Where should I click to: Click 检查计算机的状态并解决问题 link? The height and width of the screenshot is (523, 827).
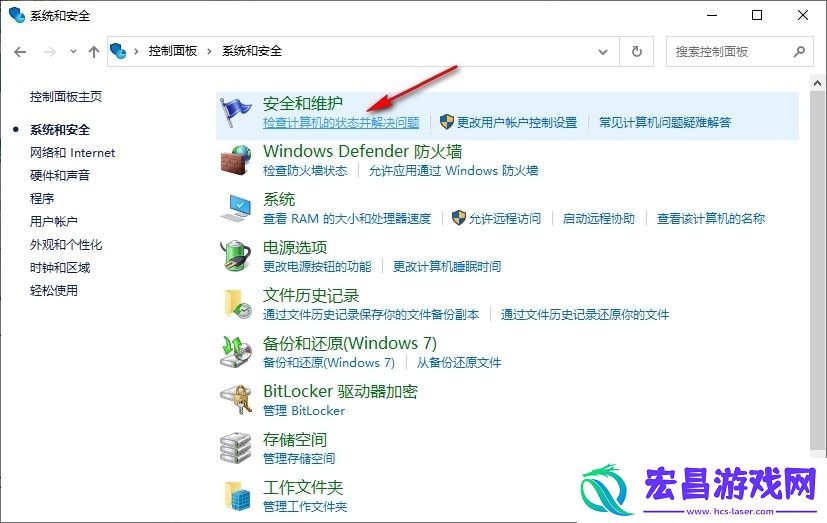tap(341, 123)
